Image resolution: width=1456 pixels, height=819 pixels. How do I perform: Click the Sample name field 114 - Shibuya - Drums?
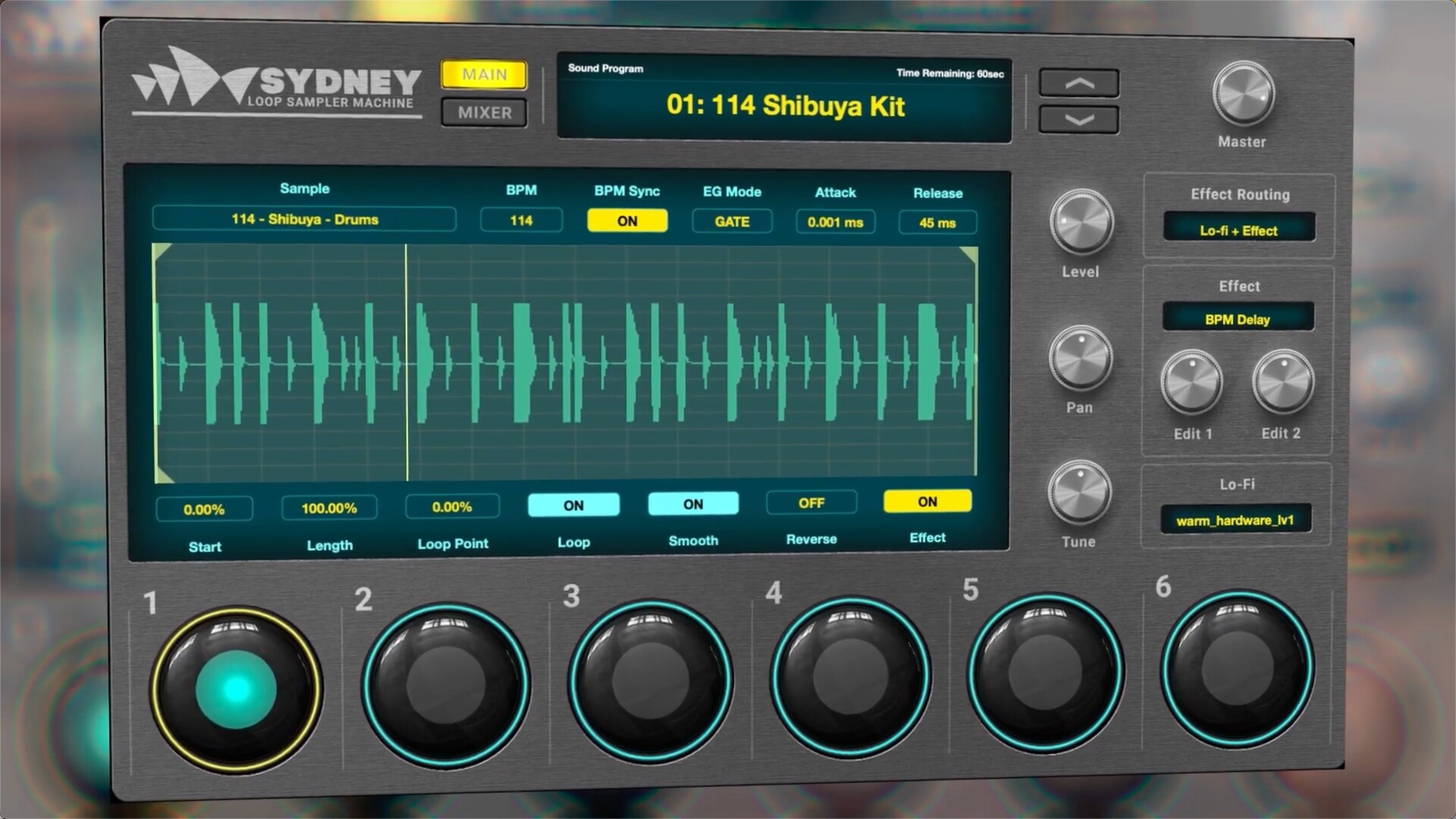304,219
